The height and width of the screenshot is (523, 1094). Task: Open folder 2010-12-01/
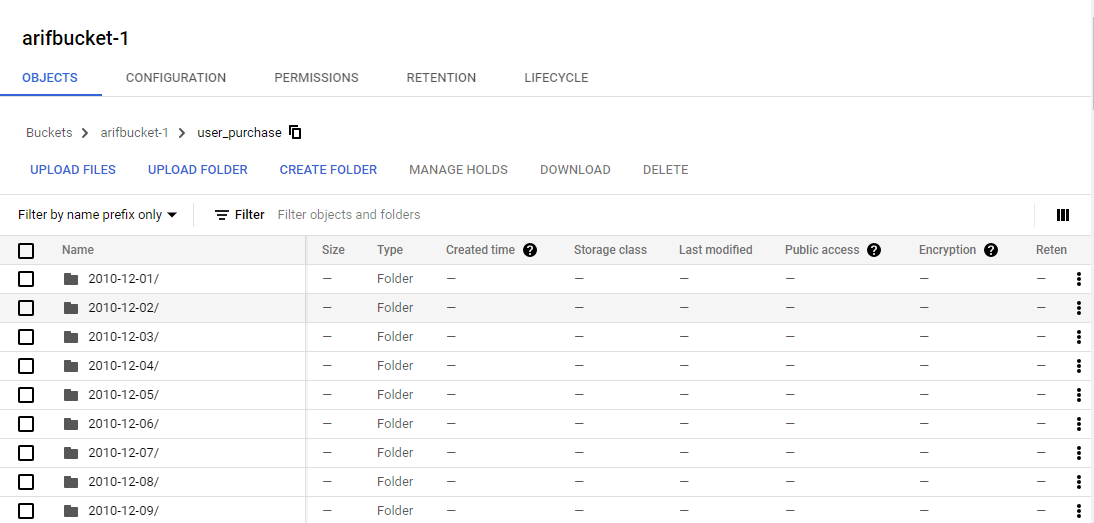[123, 279]
